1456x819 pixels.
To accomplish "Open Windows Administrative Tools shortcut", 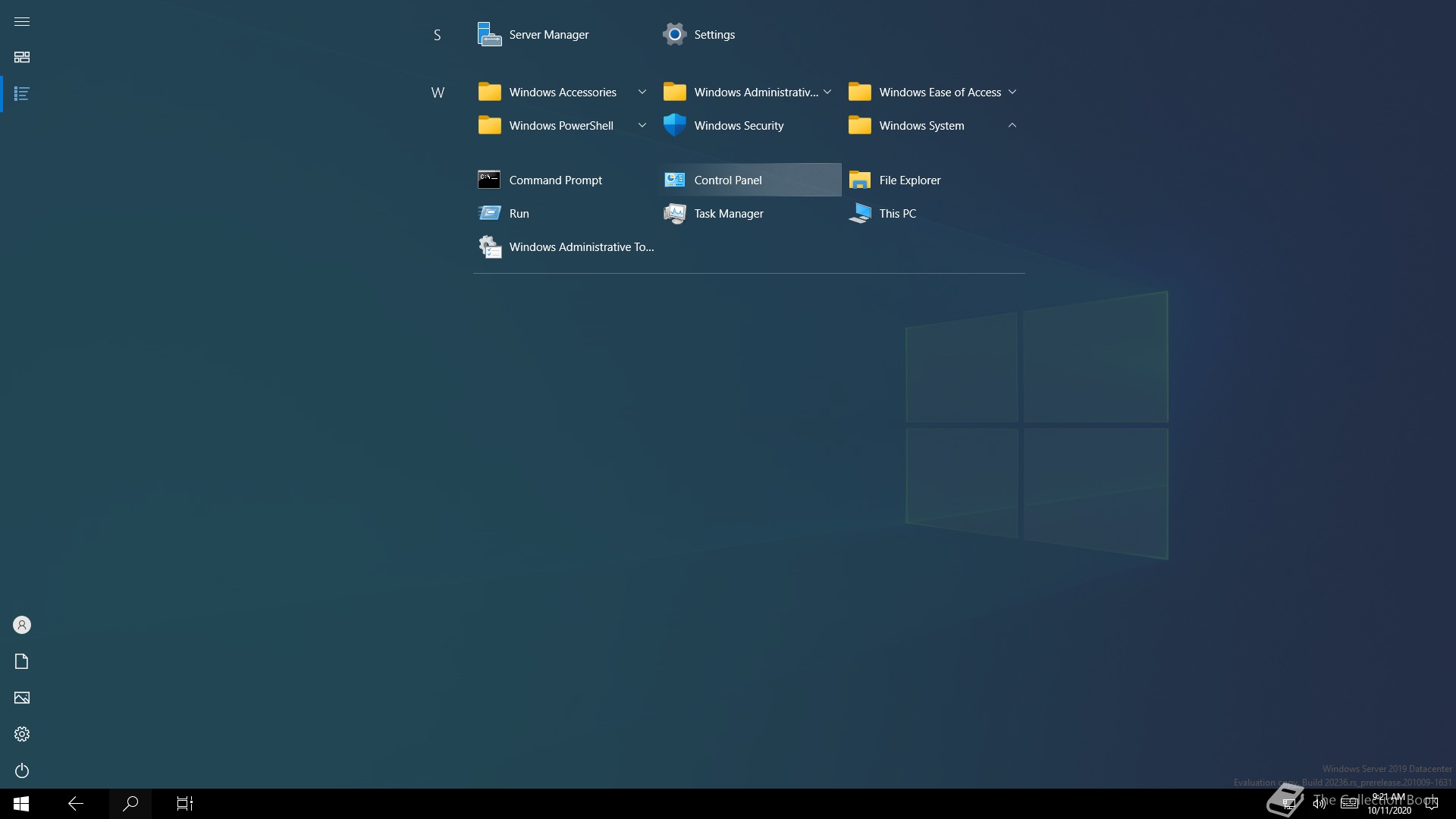I will [x=565, y=247].
